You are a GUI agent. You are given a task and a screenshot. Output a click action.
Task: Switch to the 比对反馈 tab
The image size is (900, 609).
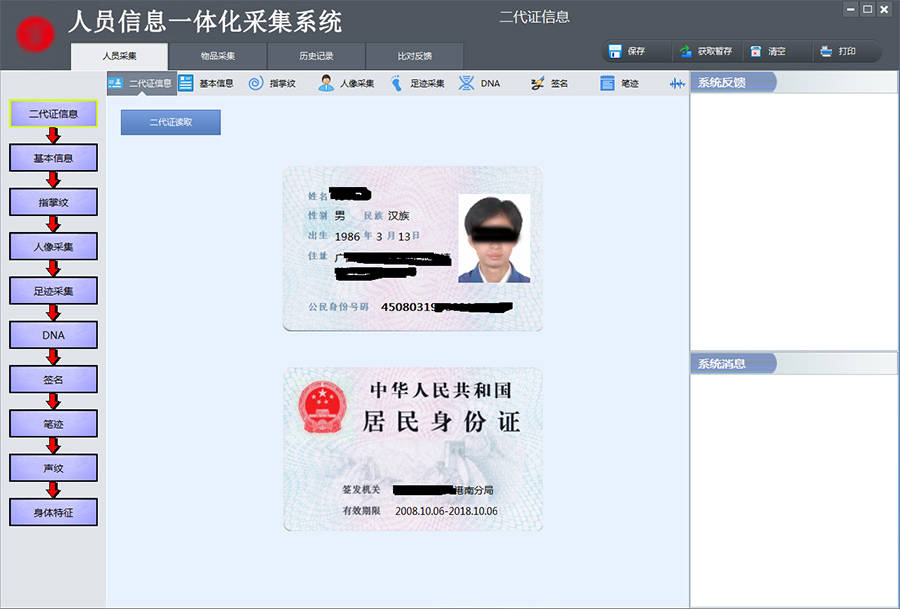pos(414,56)
